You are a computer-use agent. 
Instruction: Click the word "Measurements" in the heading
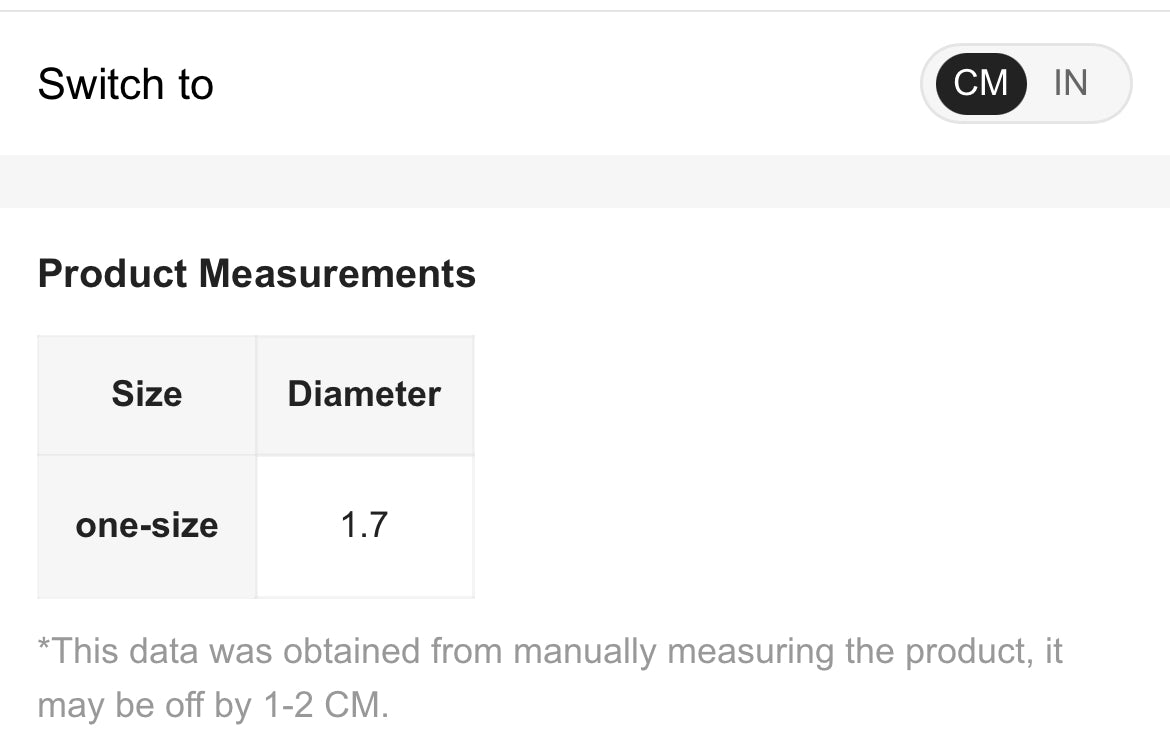pos(337,274)
